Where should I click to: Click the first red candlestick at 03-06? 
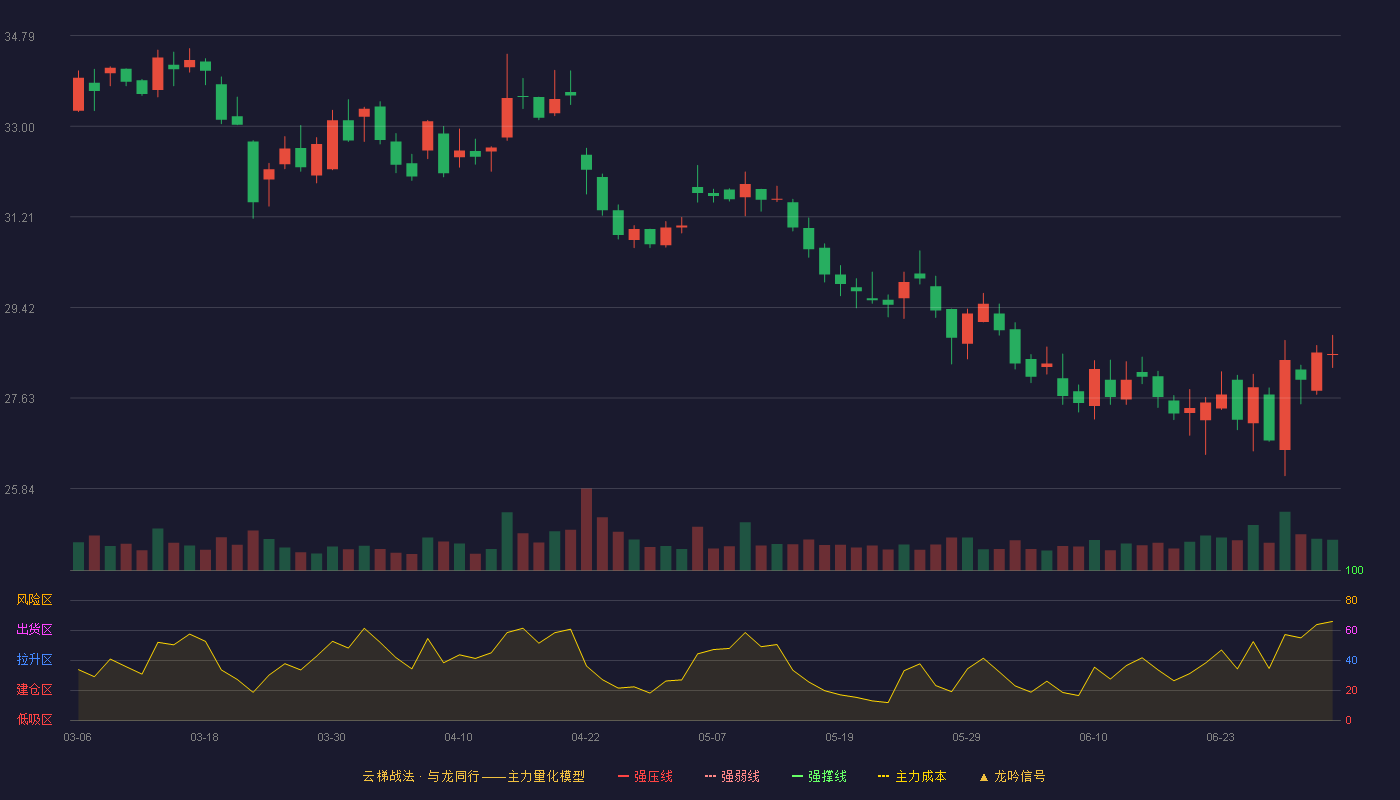coord(78,93)
